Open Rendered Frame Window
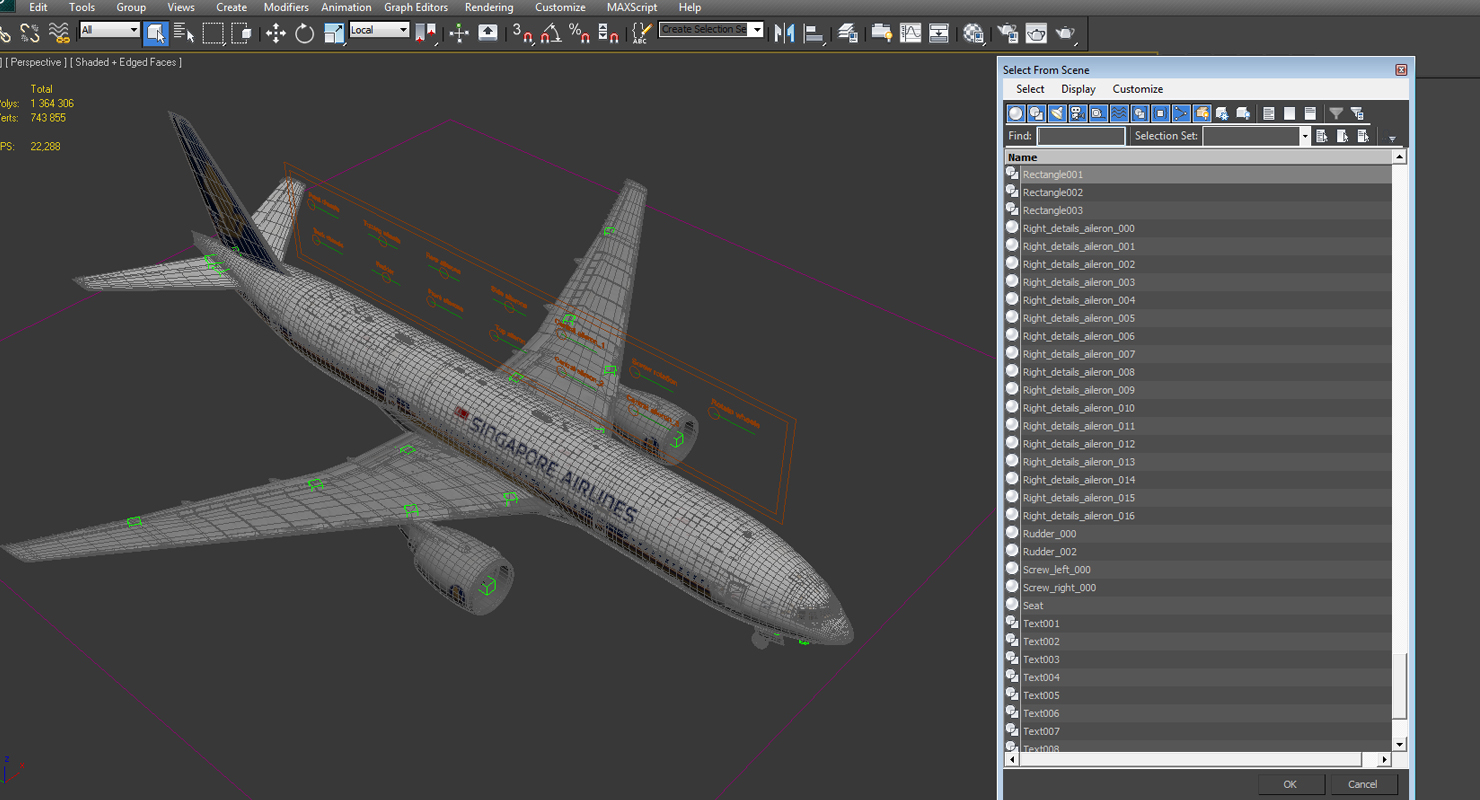 tap(1037, 33)
